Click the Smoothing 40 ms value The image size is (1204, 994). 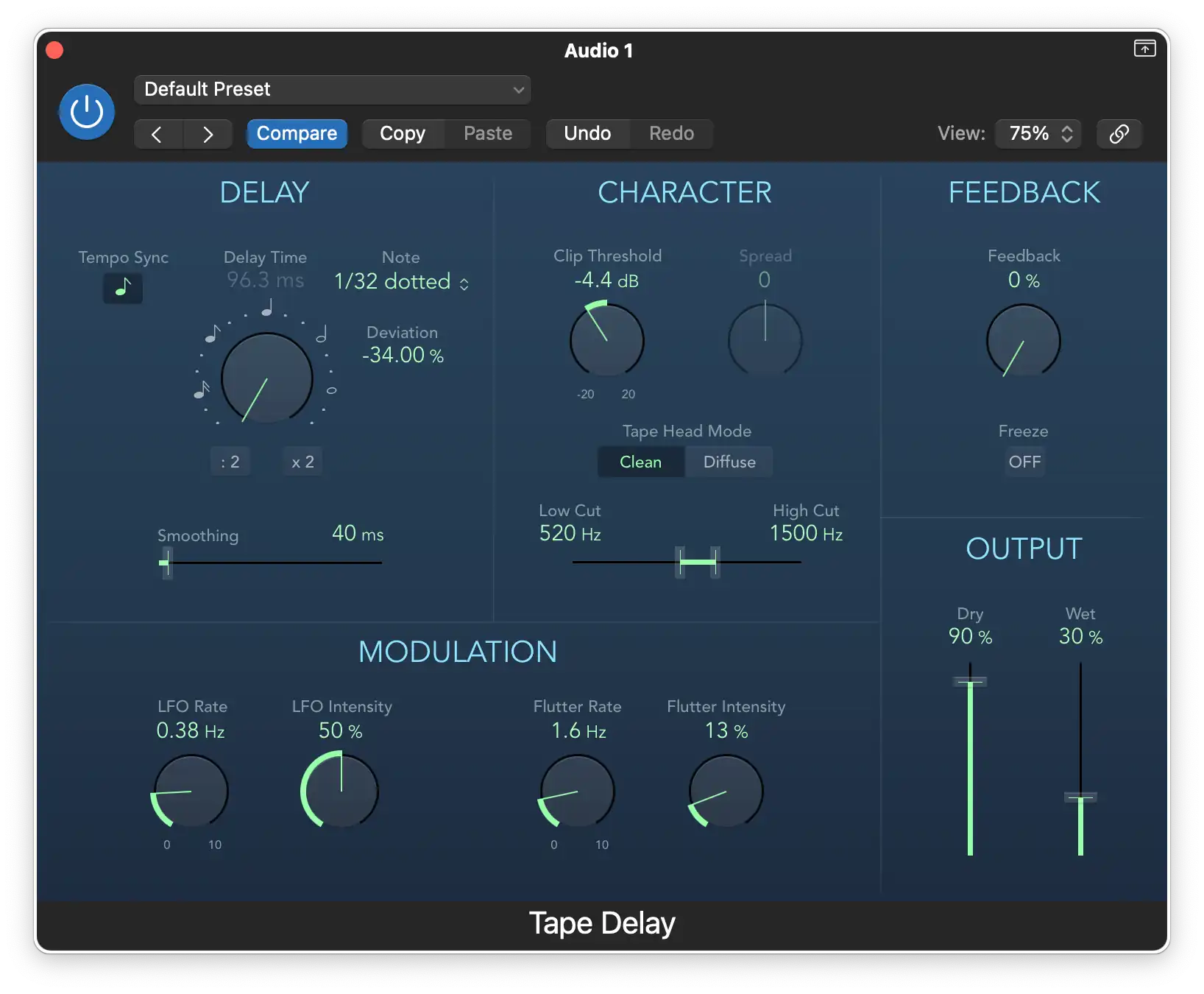(358, 534)
